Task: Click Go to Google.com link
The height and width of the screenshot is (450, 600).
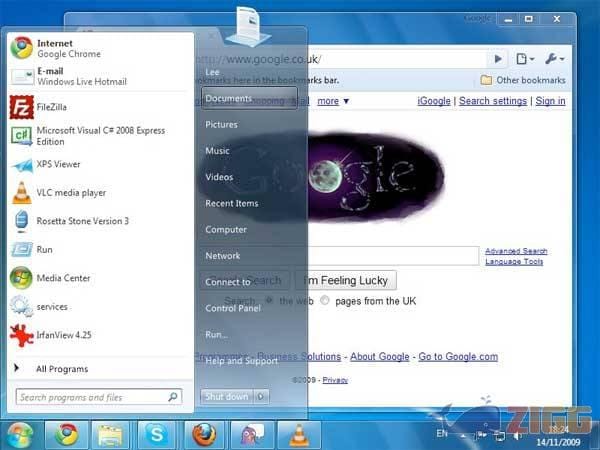Action: pyautogui.click(x=458, y=357)
